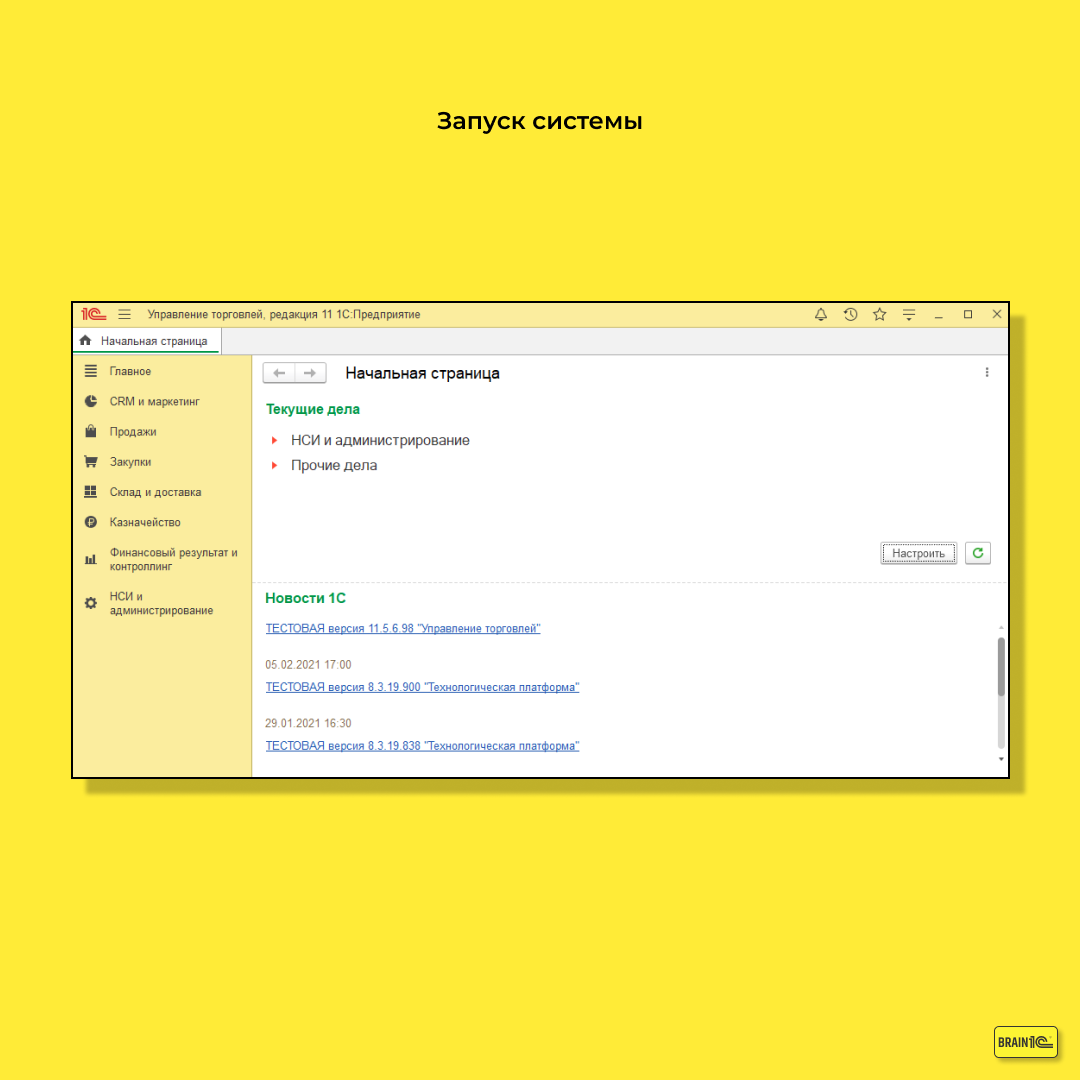This screenshot has height=1080, width=1080.
Task: Click the Текущие дела heading
Action: pos(313,409)
